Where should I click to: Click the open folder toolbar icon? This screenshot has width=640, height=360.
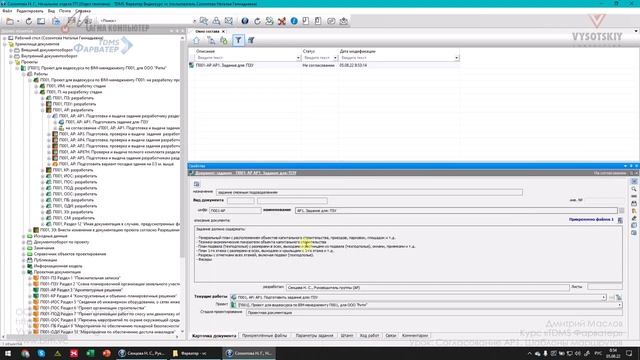pyautogui.click(x=10, y=21)
